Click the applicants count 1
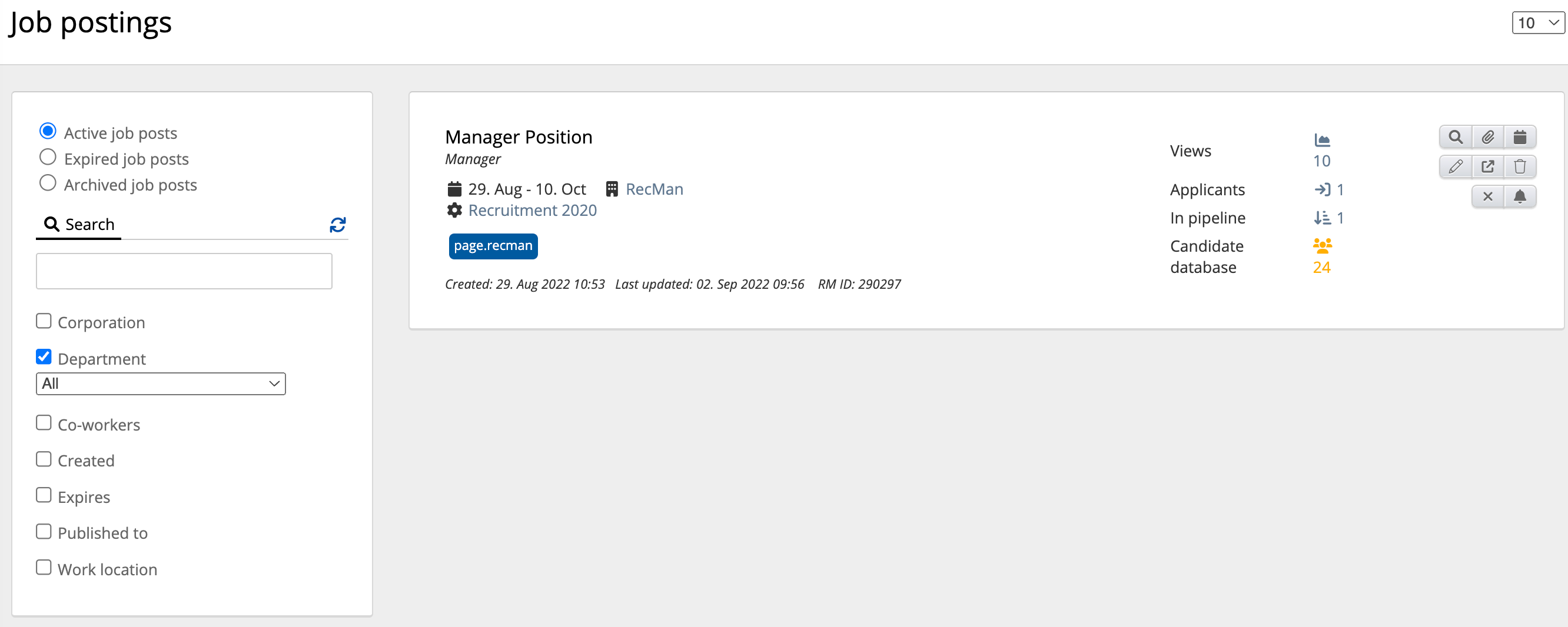The image size is (1568, 627). point(1340,190)
